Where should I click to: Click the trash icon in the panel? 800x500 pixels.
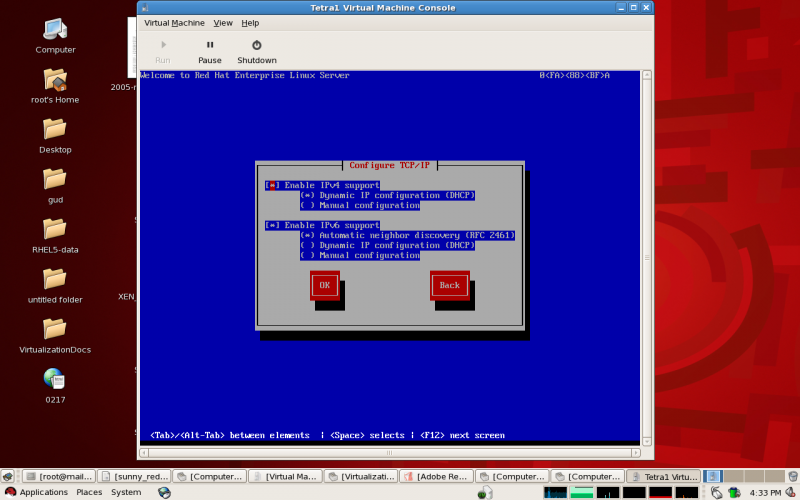pyautogui.click(x=793, y=477)
